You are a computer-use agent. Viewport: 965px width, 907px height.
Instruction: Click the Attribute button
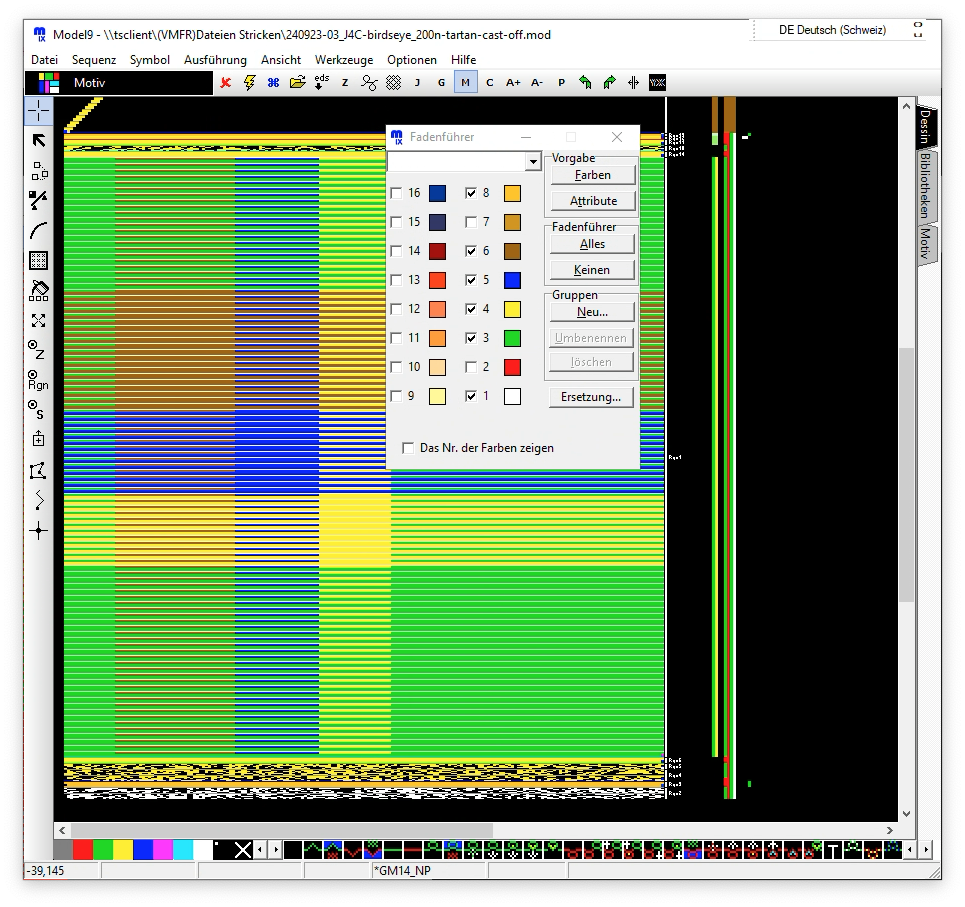(593, 201)
